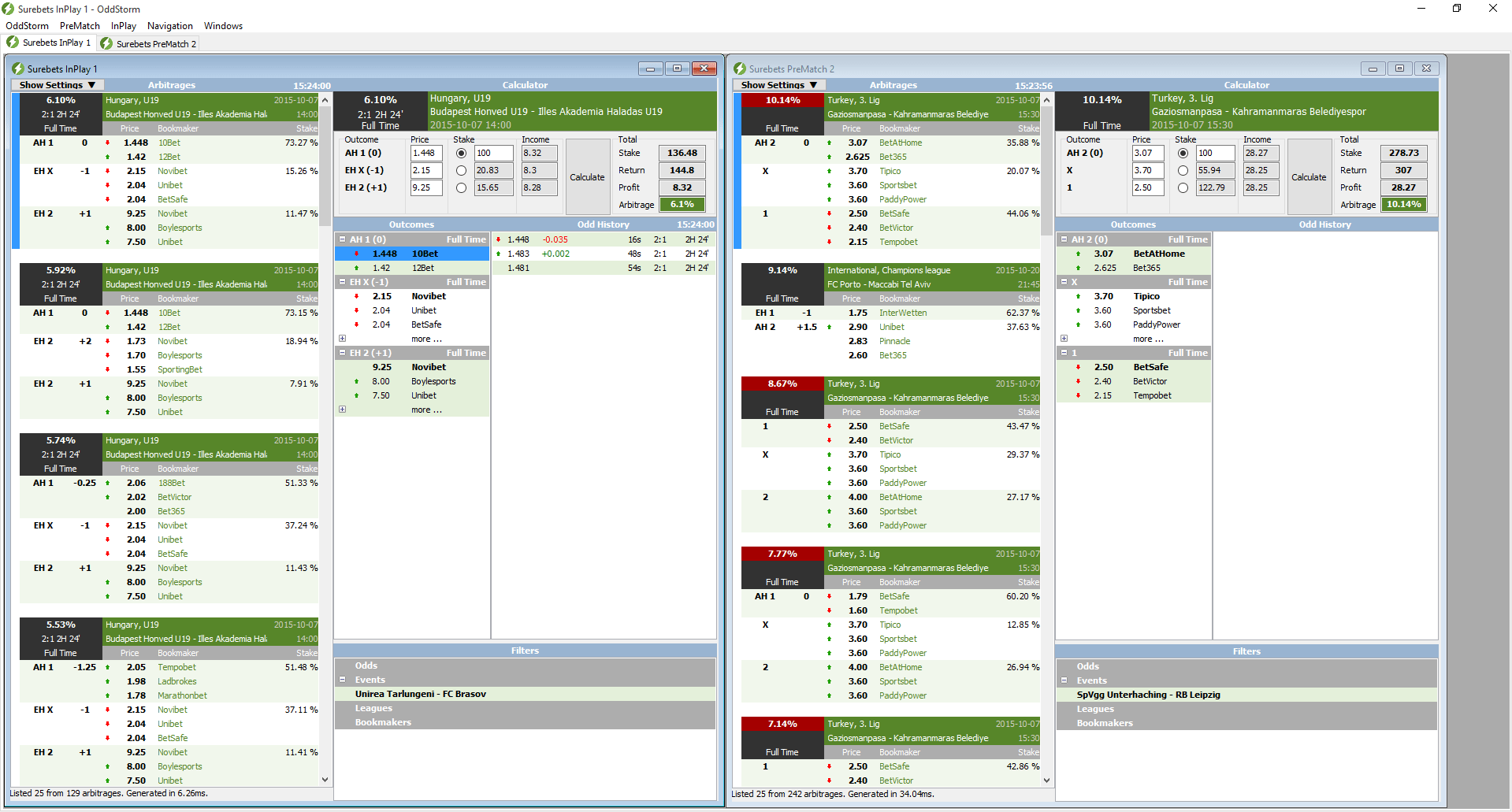
Task: Open the Bookmakers filter in PreMatch
Action: pos(1246,723)
